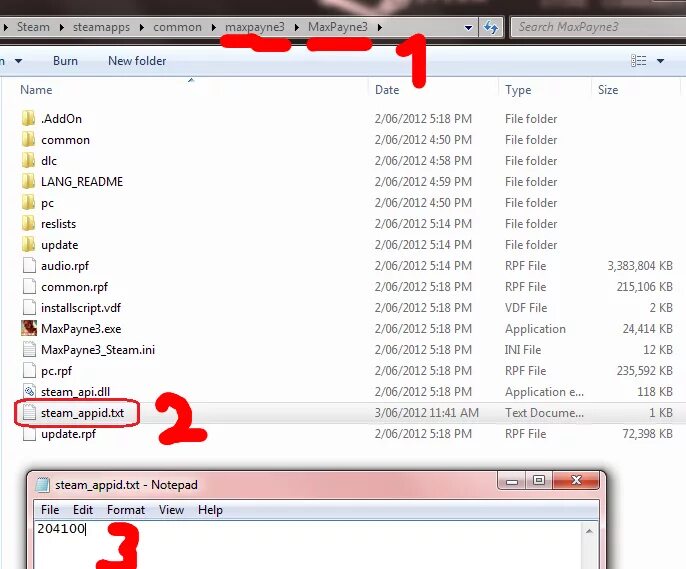This screenshot has height=569, width=686.
Task: Select the file name MaxPayne3.exe
Action: 81,329
